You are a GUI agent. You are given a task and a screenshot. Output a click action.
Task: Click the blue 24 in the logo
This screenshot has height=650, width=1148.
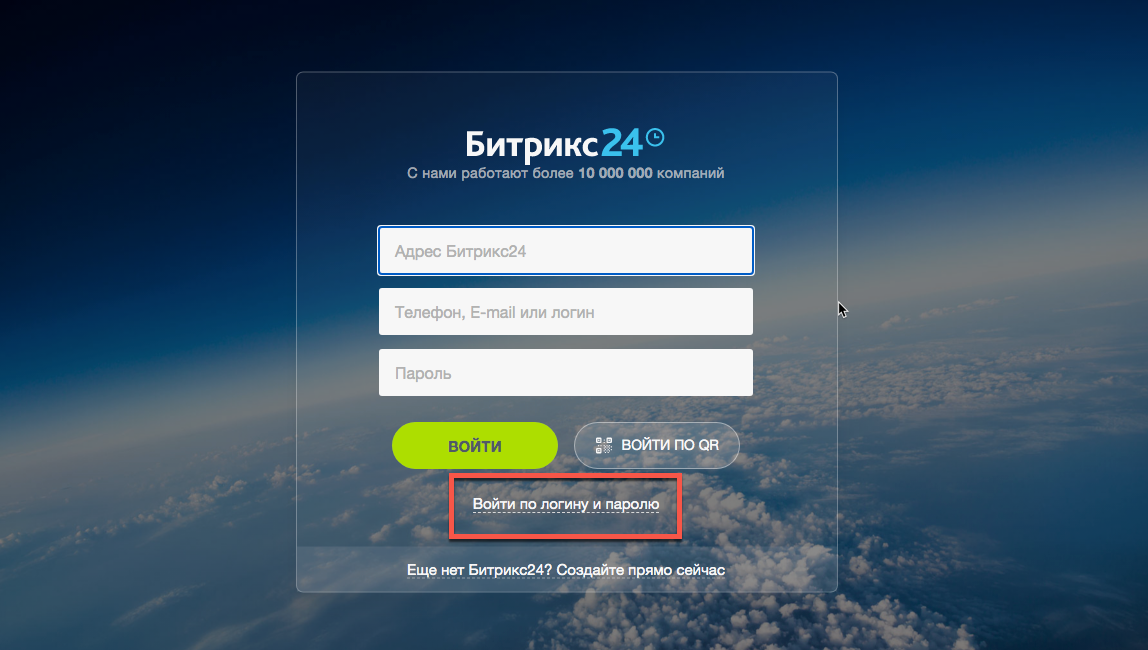point(622,143)
